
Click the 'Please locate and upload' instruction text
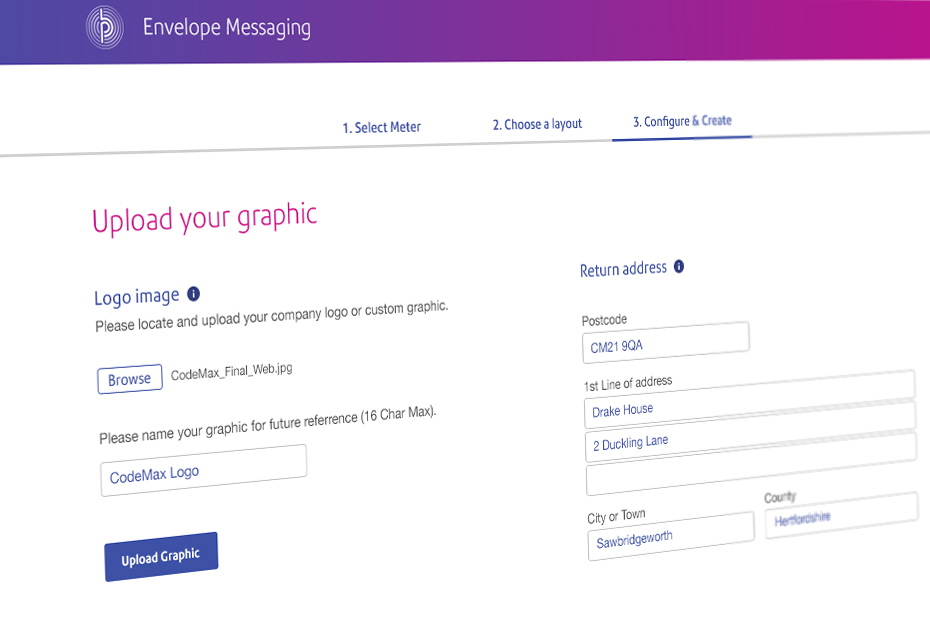tap(272, 317)
